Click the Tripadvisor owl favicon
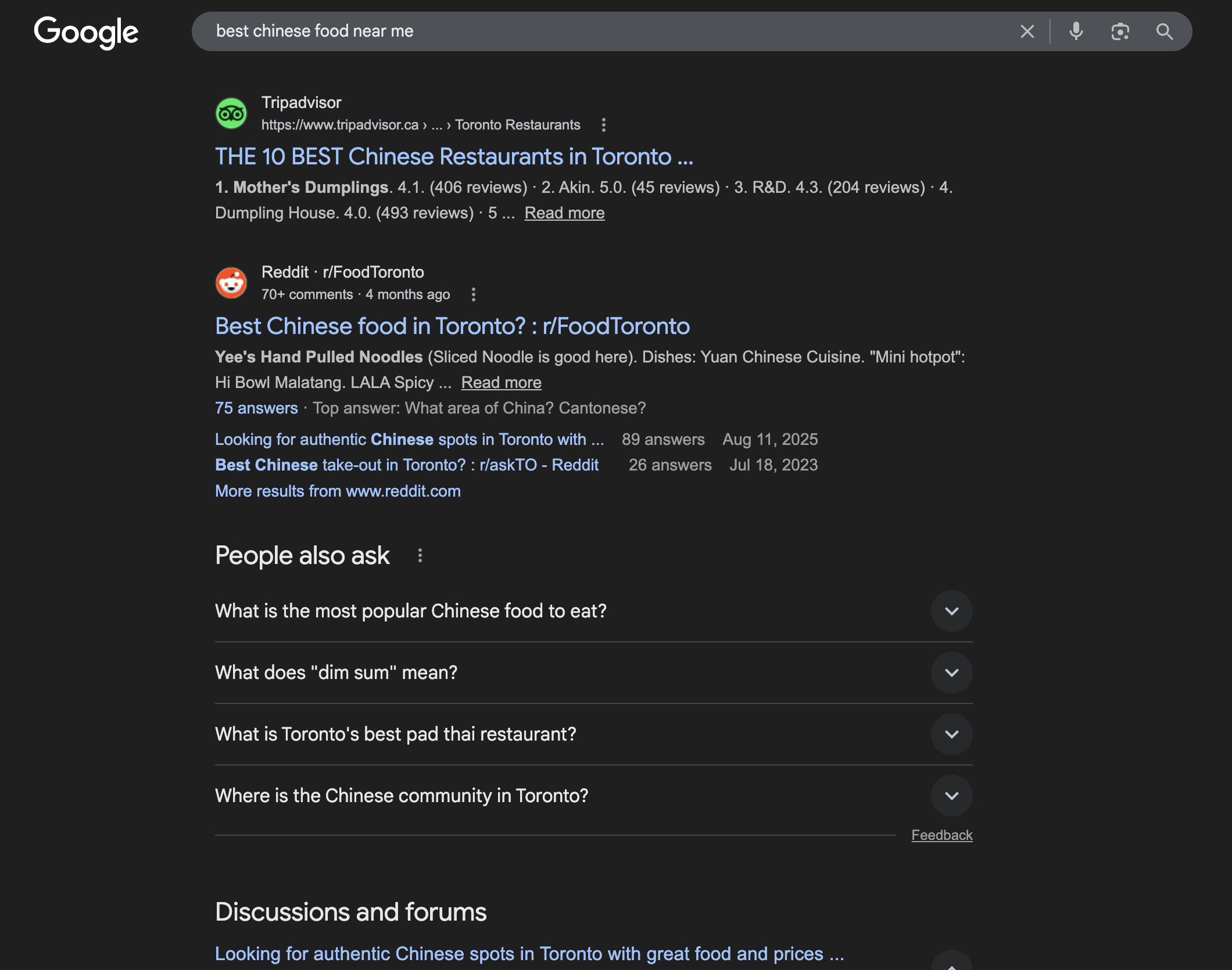Viewport: 1232px width, 970px height. point(231,113)
